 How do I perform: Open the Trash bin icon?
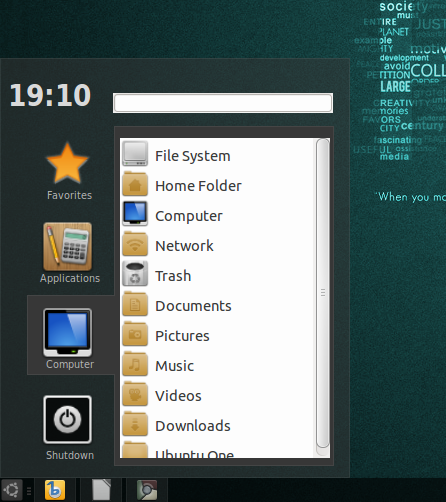click(135, 274)
